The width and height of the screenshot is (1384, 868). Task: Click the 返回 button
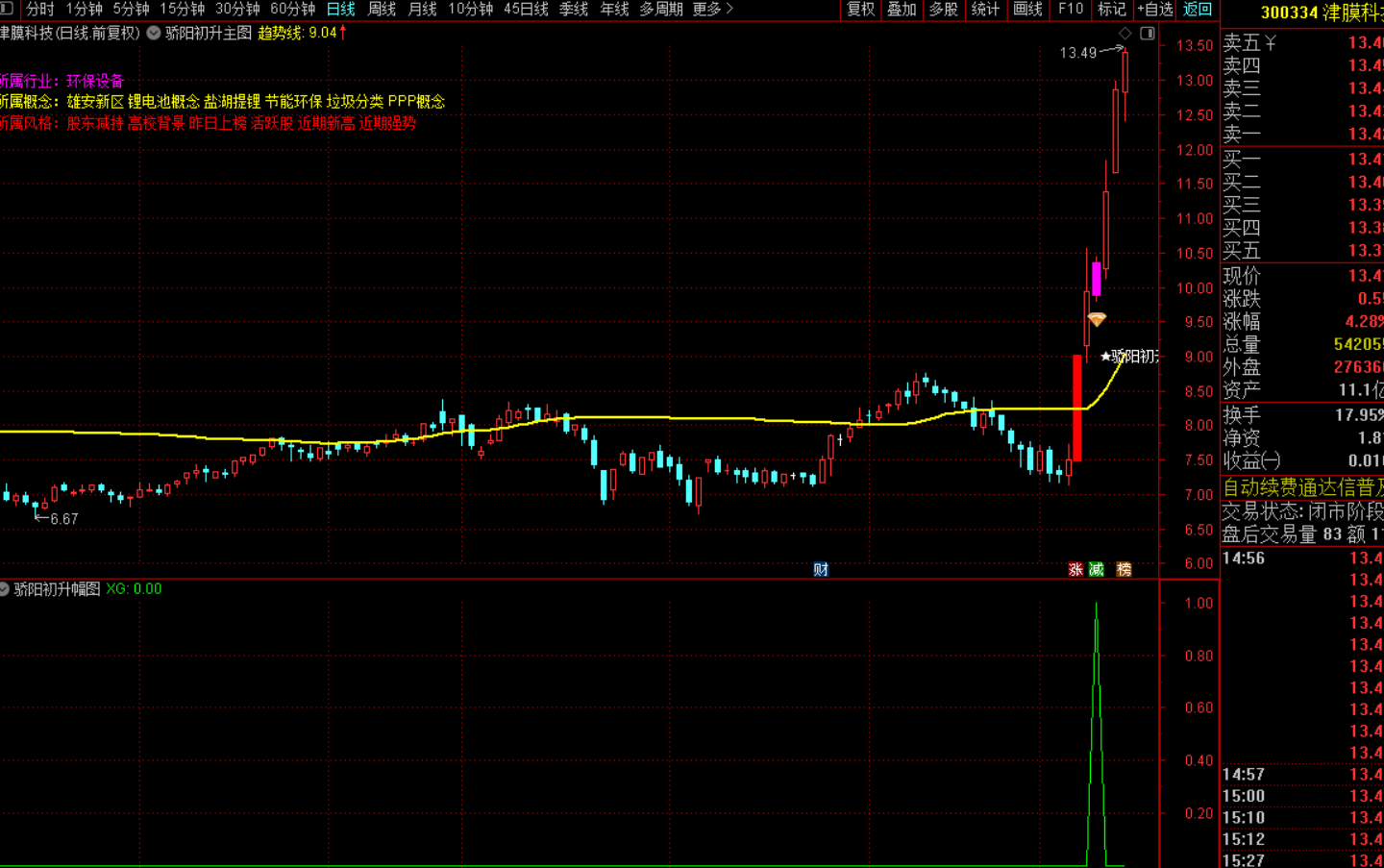pyautogui.click(x=1198, y=9)
